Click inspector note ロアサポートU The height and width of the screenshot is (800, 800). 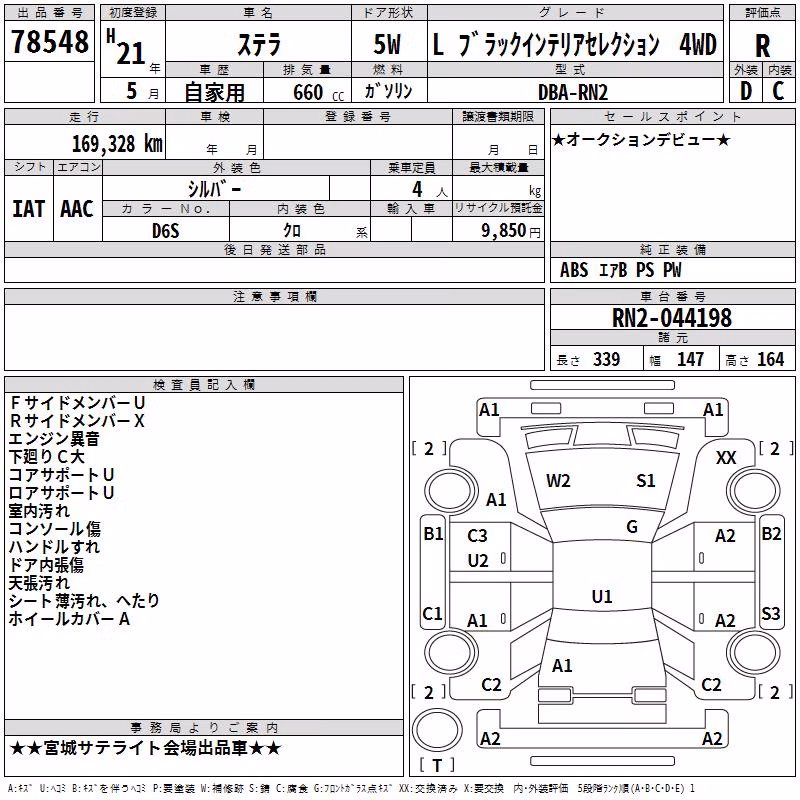[61, 493]
